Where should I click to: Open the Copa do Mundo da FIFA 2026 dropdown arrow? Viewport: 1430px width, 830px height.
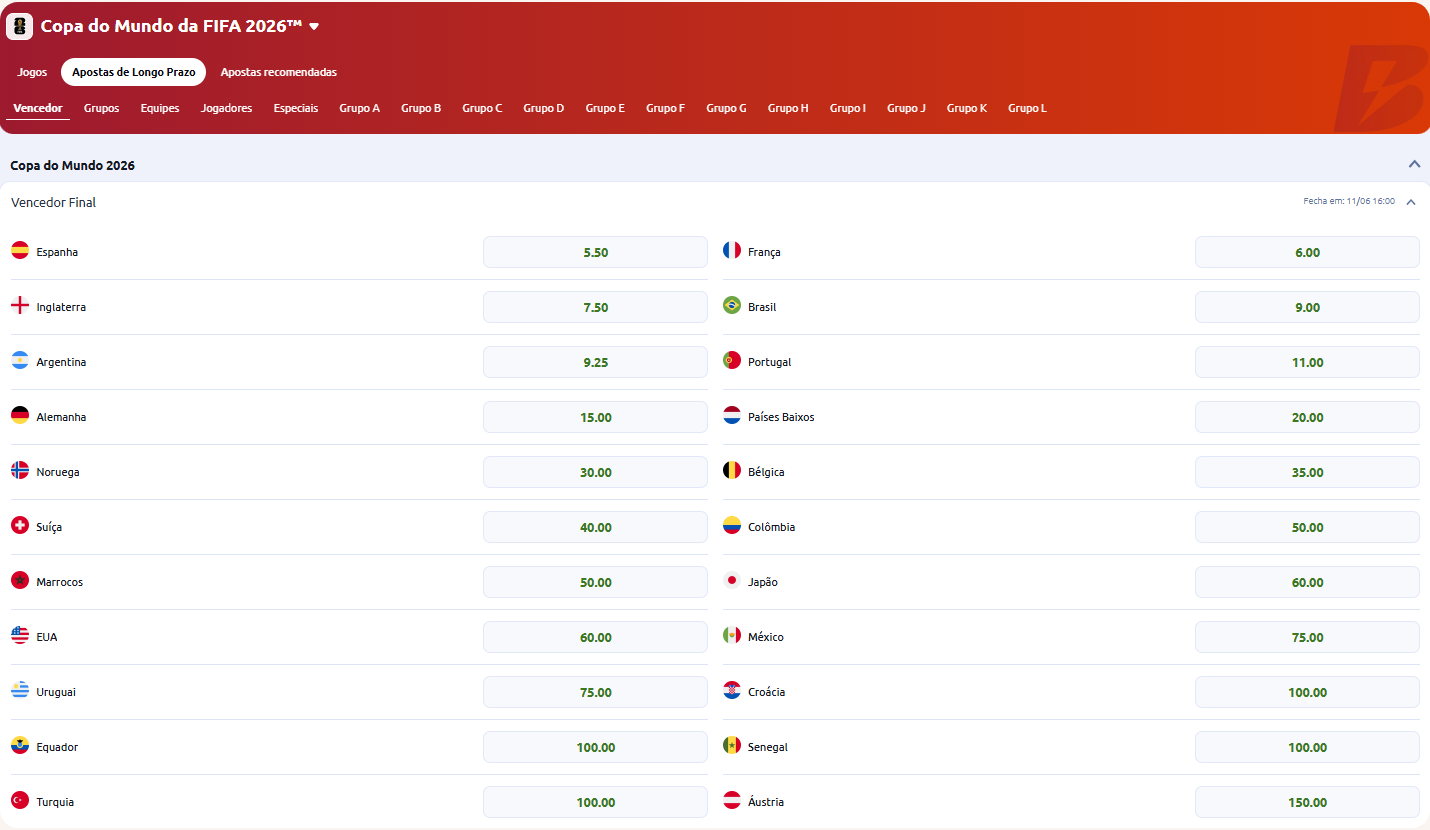coord(314,27)
